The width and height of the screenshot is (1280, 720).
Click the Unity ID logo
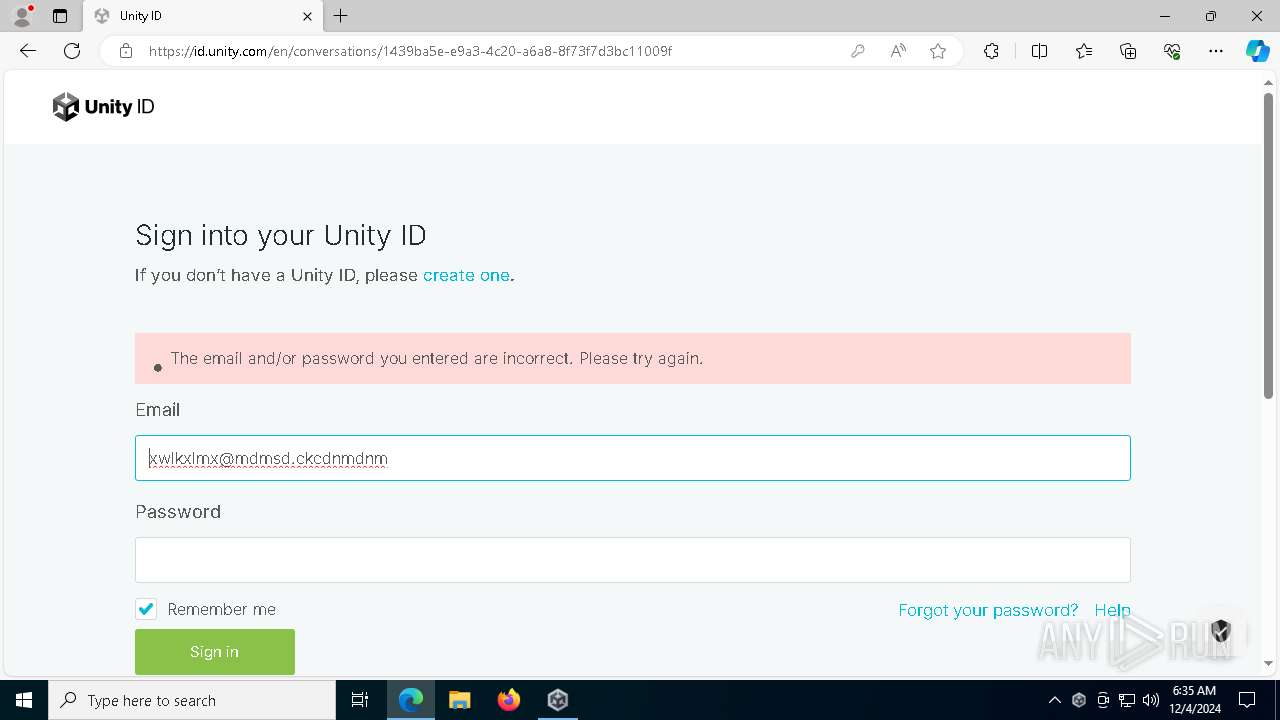[x=104, y=107]
